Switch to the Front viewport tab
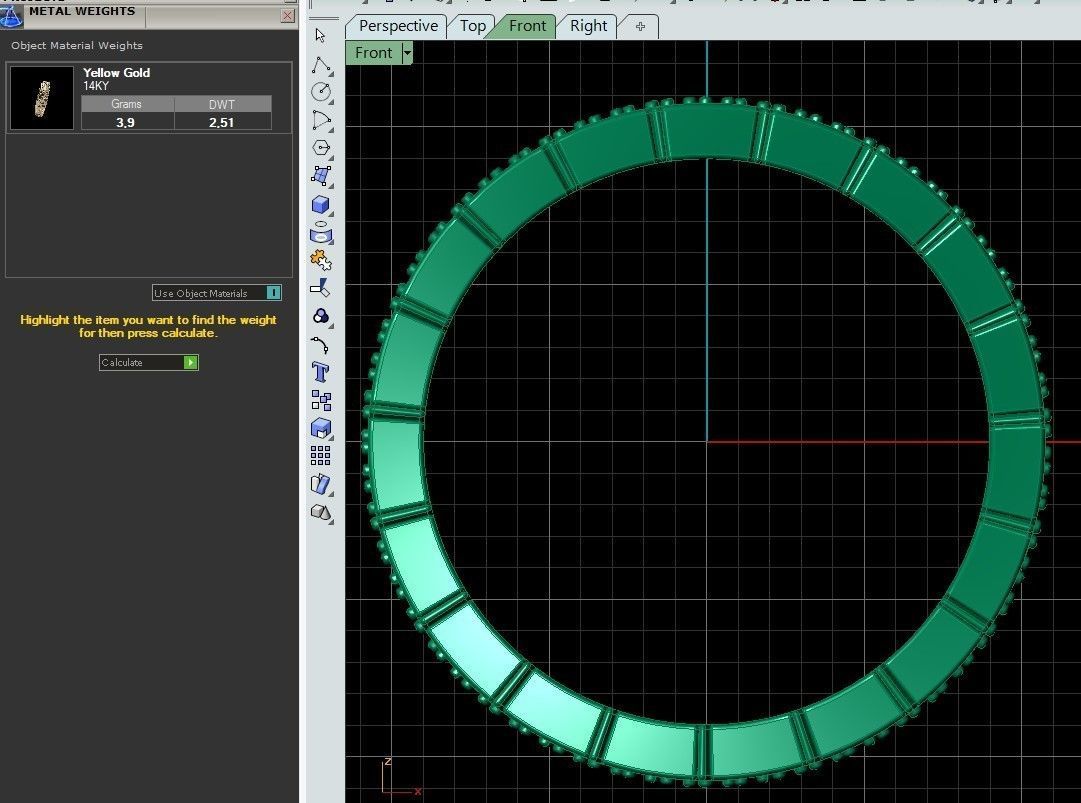The height and width of the screenshot is (803, 1081). (x=527, y=26)
